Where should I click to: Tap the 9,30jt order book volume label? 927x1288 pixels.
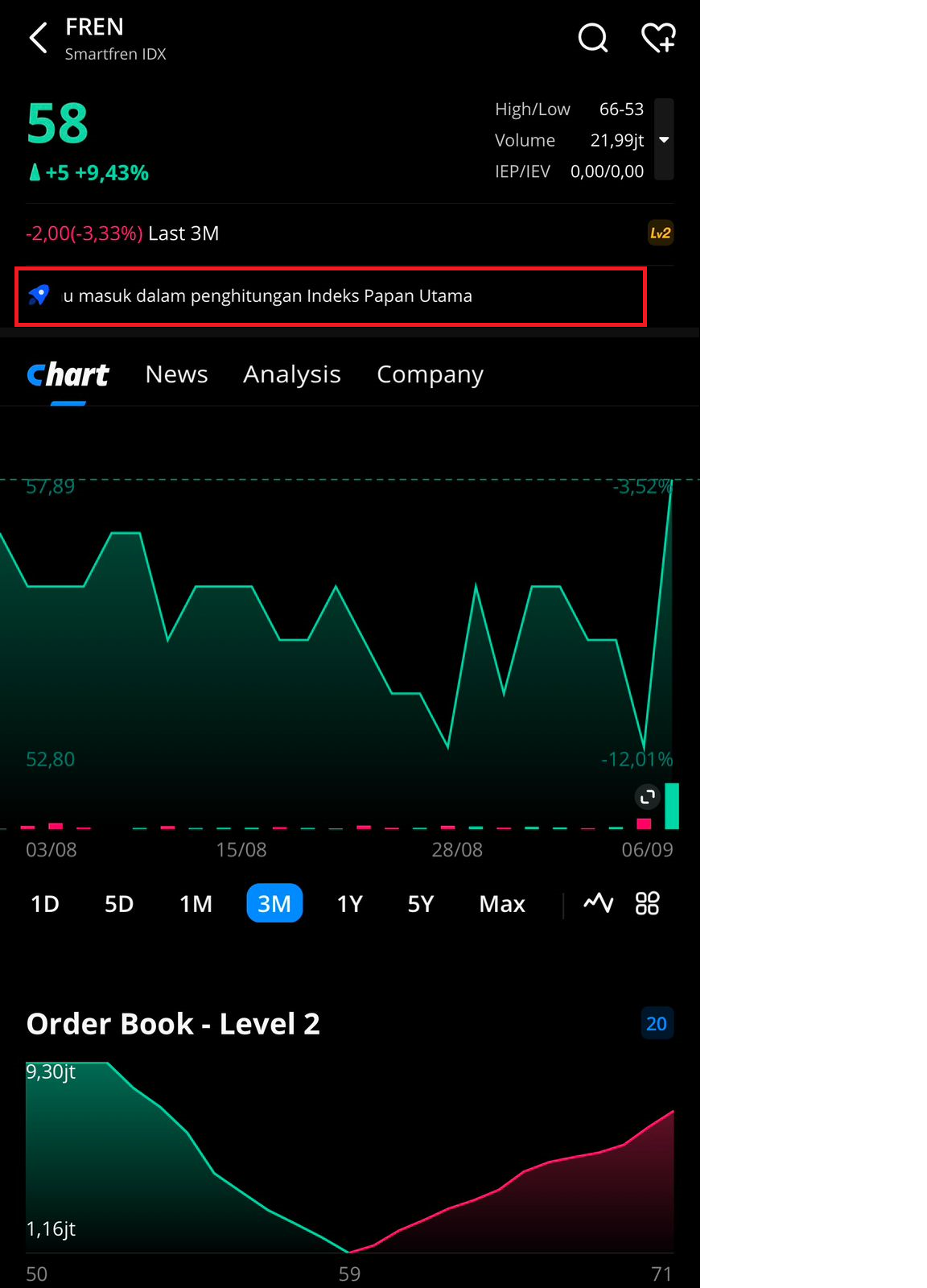pos(51,1072)
